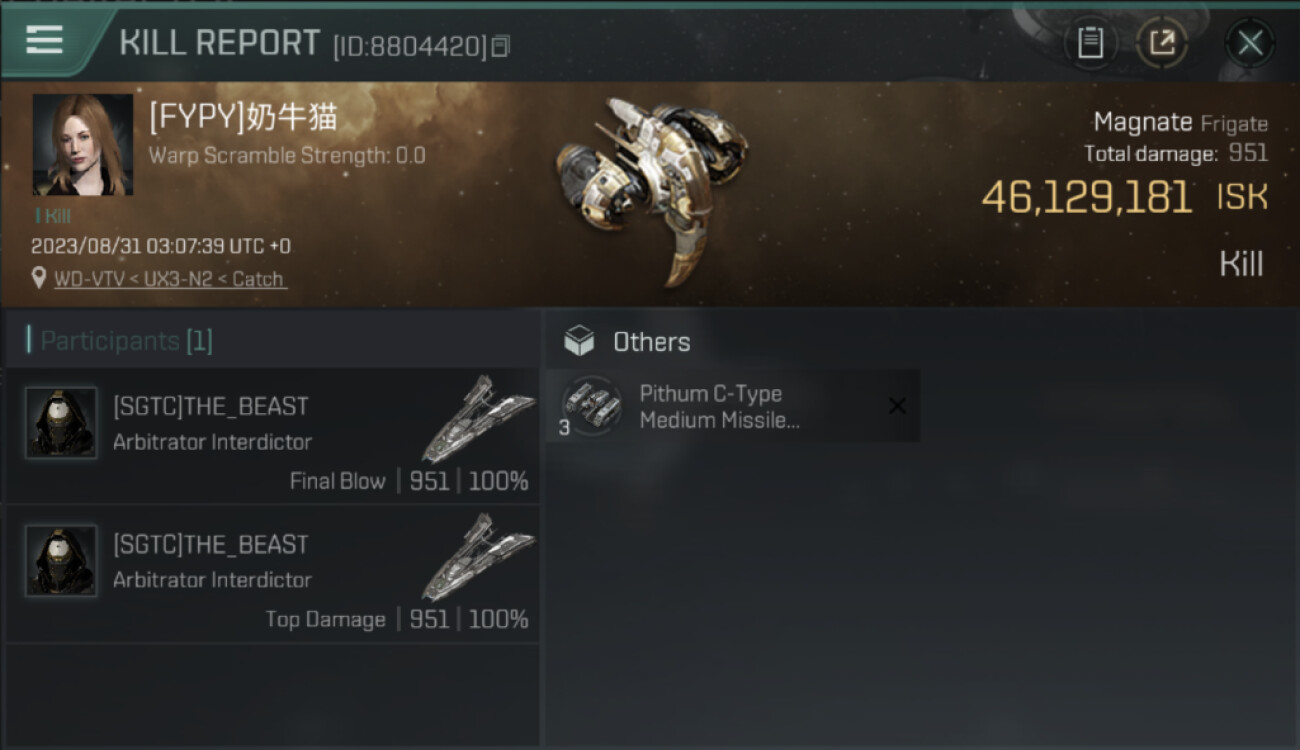Open the WD-VTV location link

(170, 279)
